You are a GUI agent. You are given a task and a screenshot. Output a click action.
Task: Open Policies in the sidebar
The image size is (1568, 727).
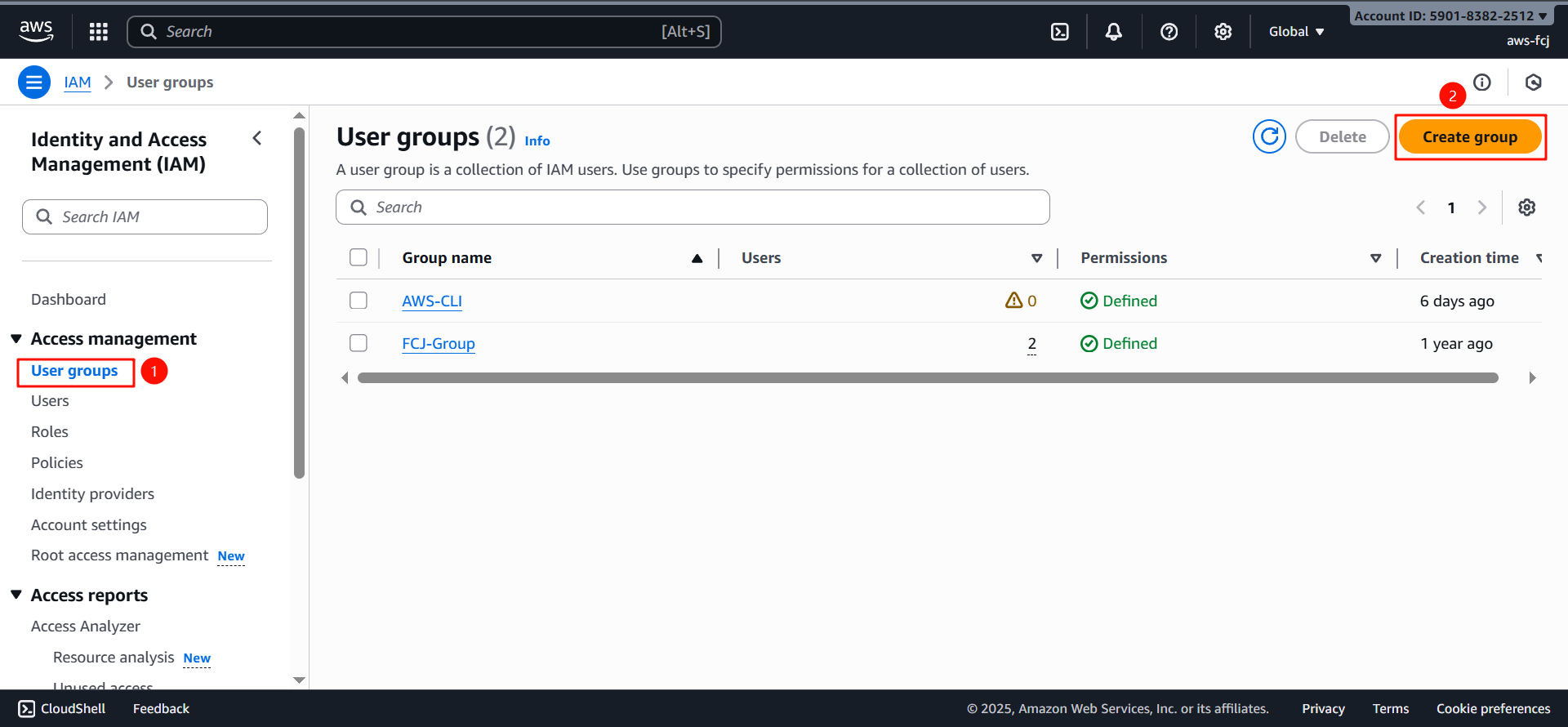tap(57, 462)
